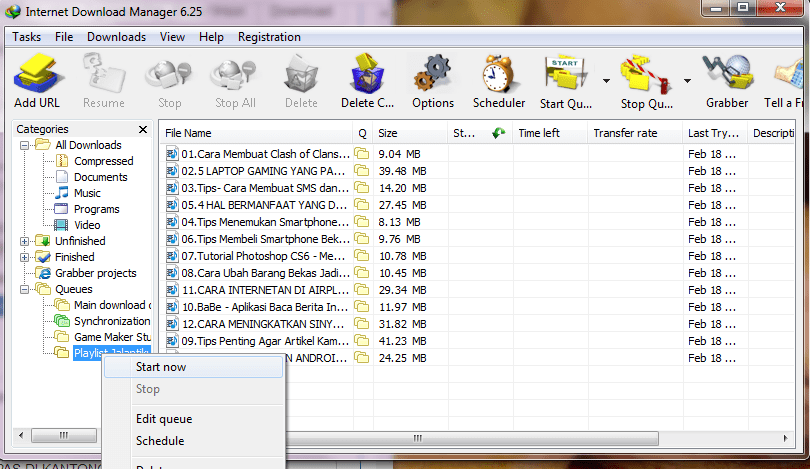Image resolution: width=810 pixels, height=469 pixels.
Task: Sort by Transfer rate column header
Action: [x=635, y=133]
